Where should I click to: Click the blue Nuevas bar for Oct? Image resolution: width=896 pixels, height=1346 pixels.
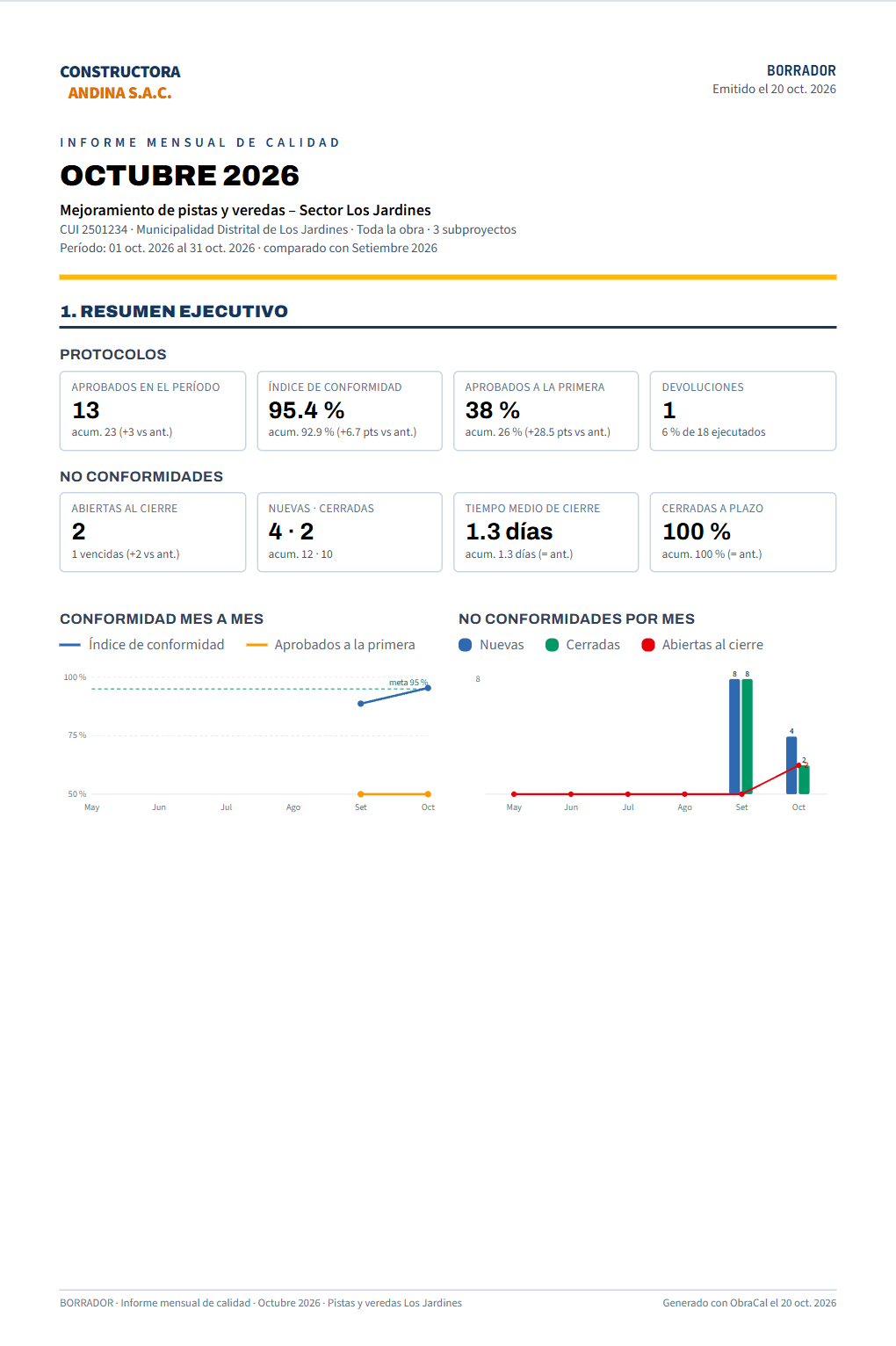pos(791,765)
